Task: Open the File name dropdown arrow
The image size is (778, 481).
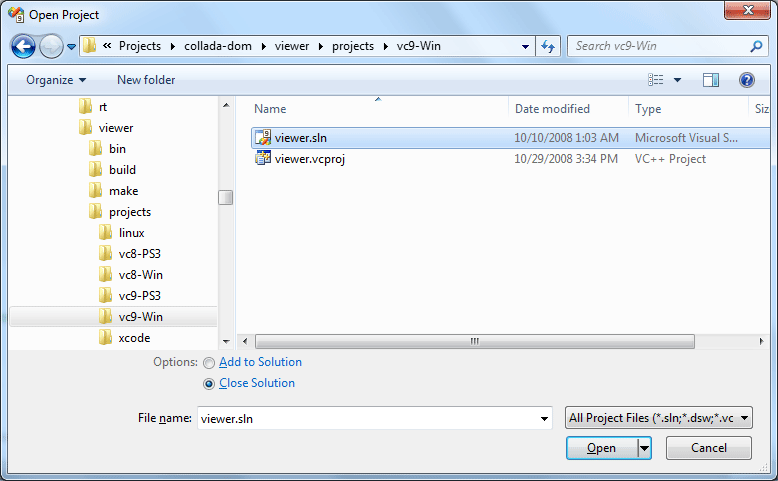Action: click(544, 418)
